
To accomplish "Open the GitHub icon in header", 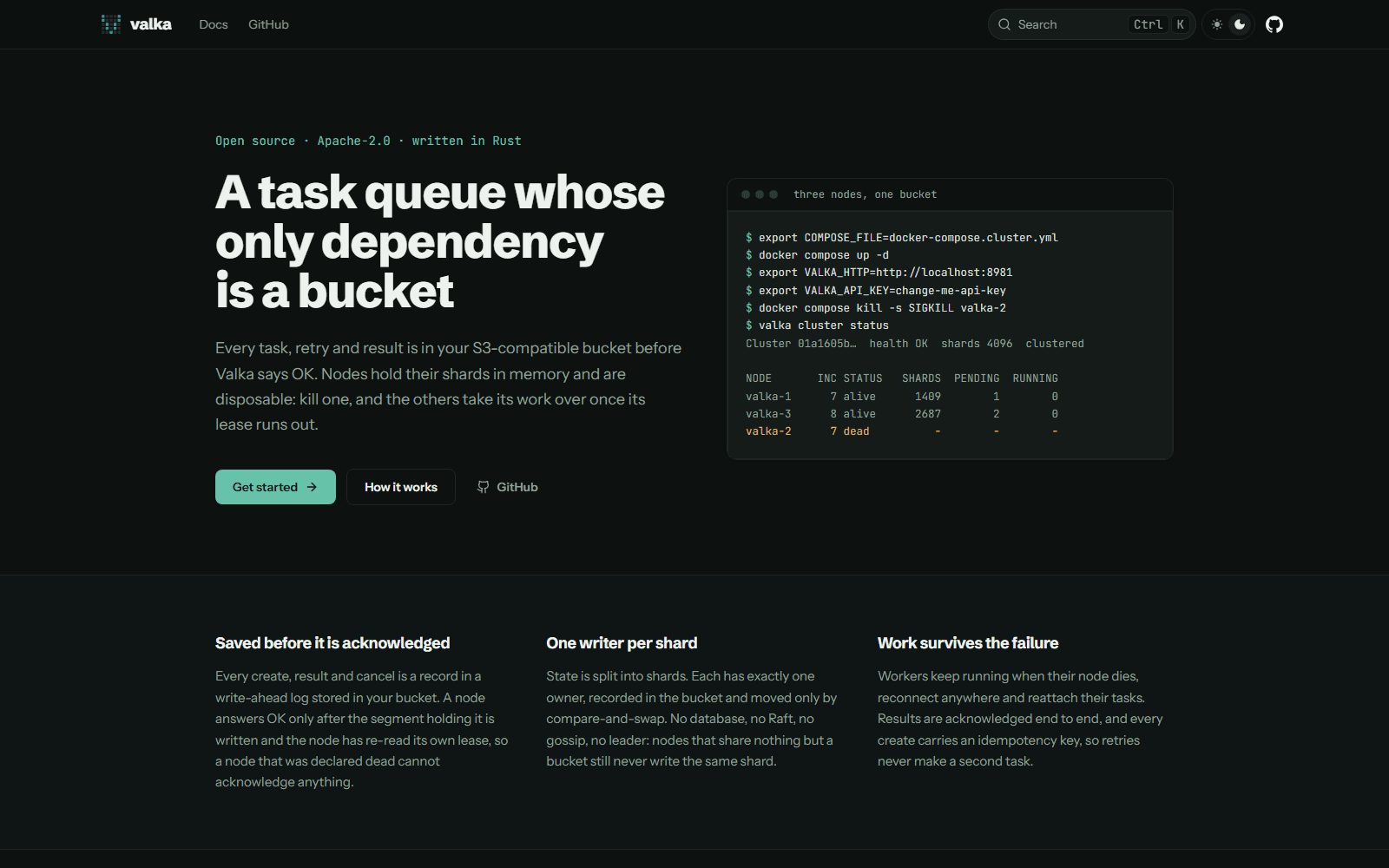I will (x=1274, y=24).
